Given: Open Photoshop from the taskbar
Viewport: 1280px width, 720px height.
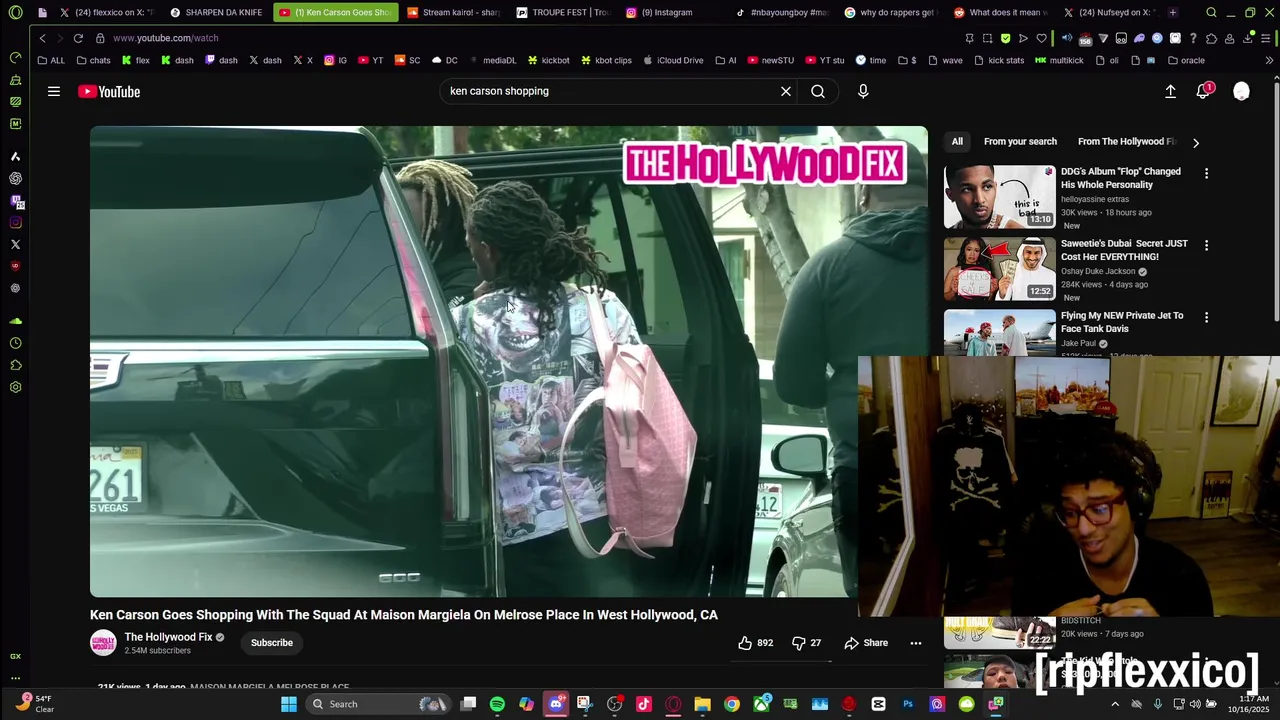Looking at the screenshot, I should click(x=908, y=704).
